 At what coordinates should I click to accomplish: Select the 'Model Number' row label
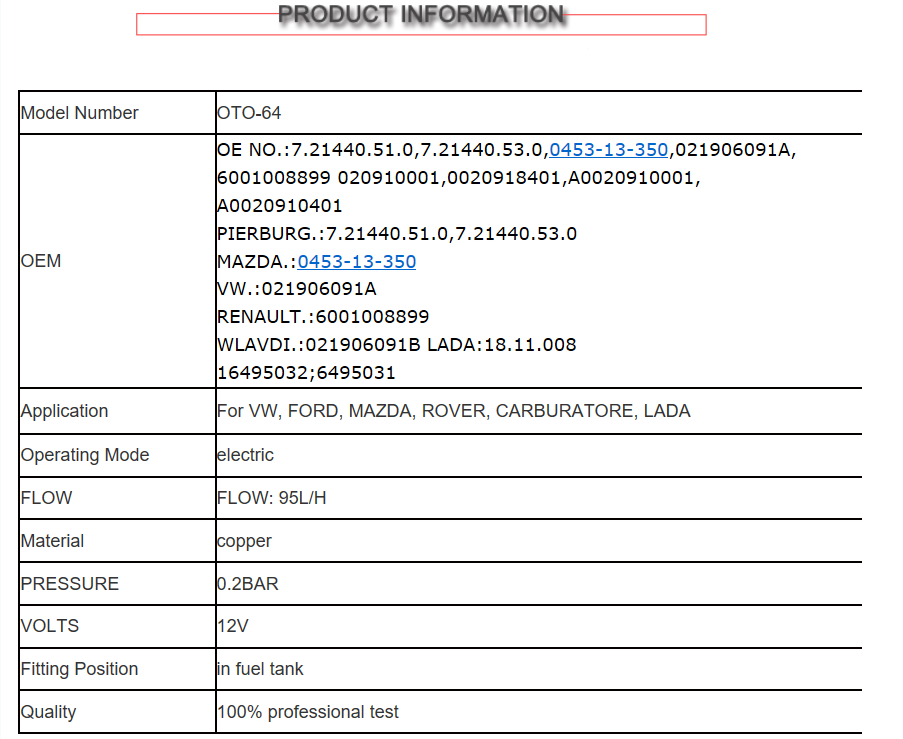(79, 113)
